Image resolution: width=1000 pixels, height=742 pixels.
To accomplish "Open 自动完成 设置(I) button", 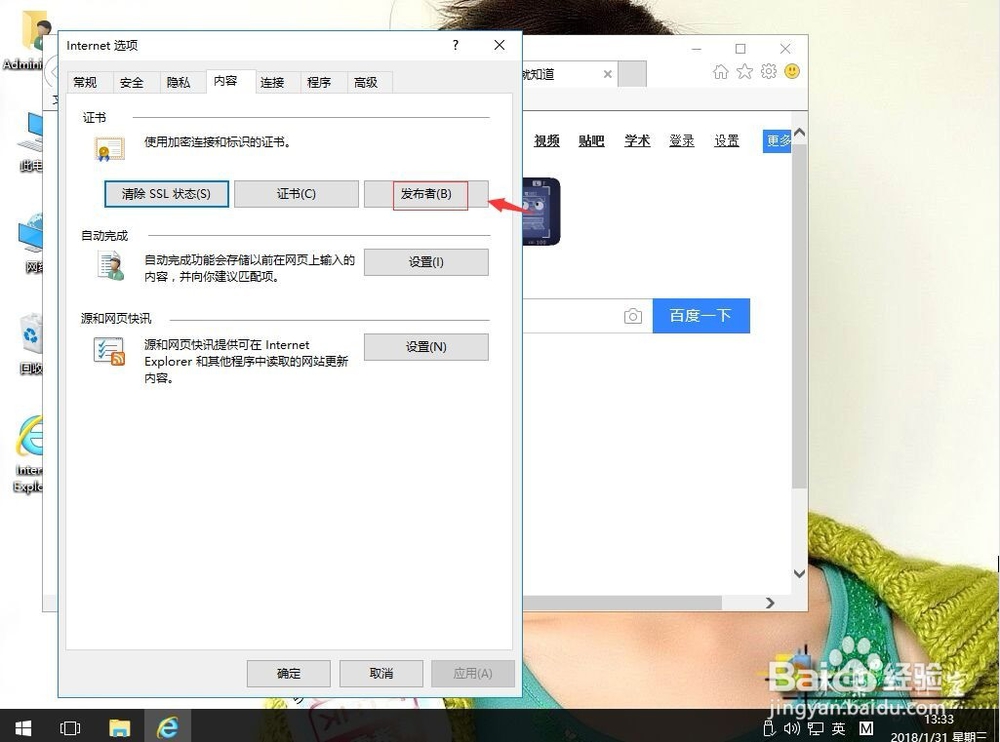I will pyautogui.click(x=426, y=262).
